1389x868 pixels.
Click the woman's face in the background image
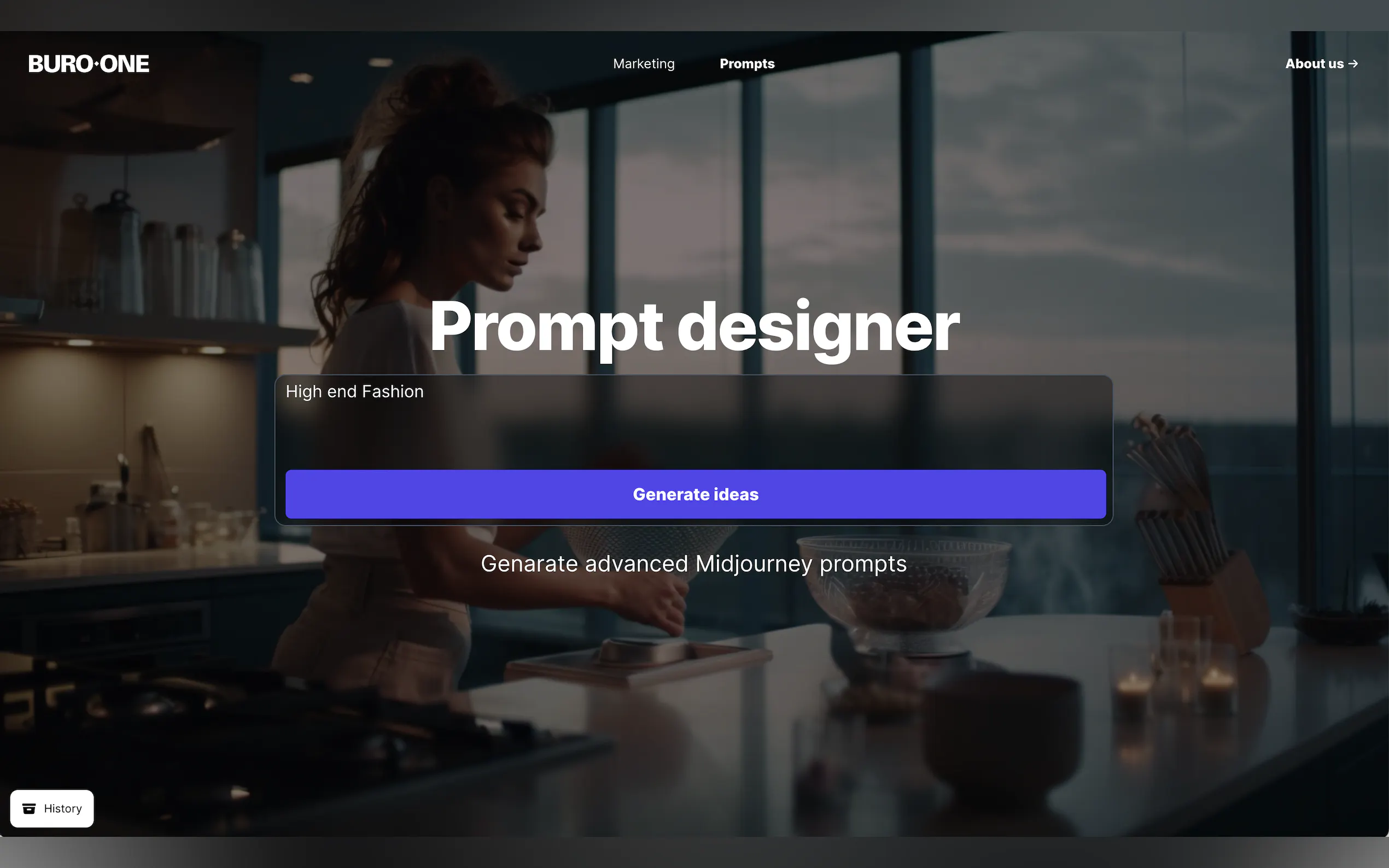pos(505,230)
